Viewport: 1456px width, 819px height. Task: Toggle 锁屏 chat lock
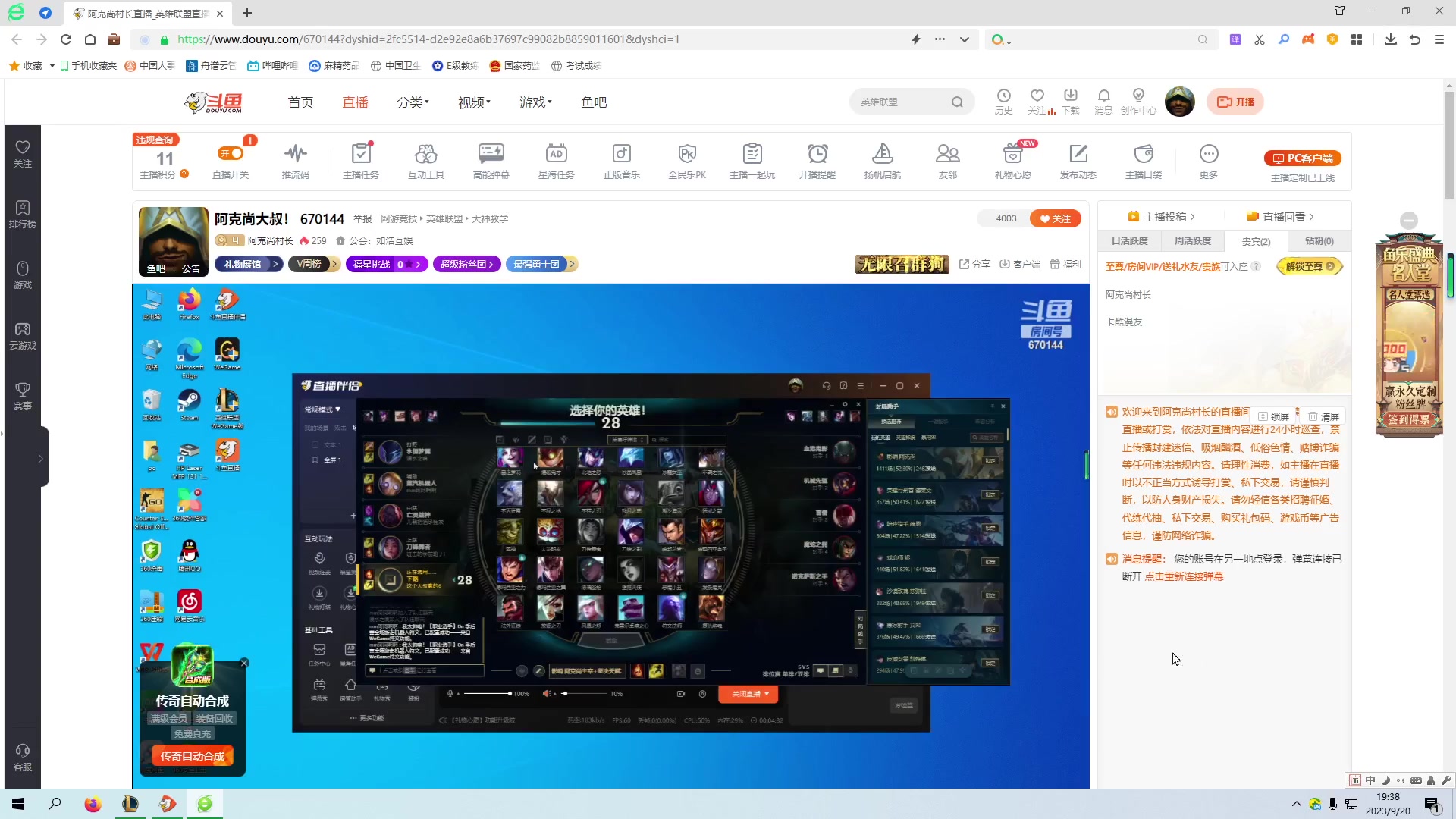pyautogui.click(x=1274, y=416)
